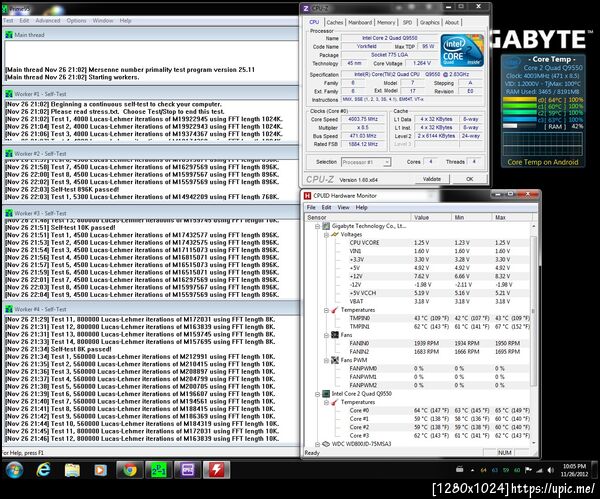Switch to Google Chrome on taskbar
The height and width of the screenshot is (499, 600).
pyautogui.click(x=130, y=470)
